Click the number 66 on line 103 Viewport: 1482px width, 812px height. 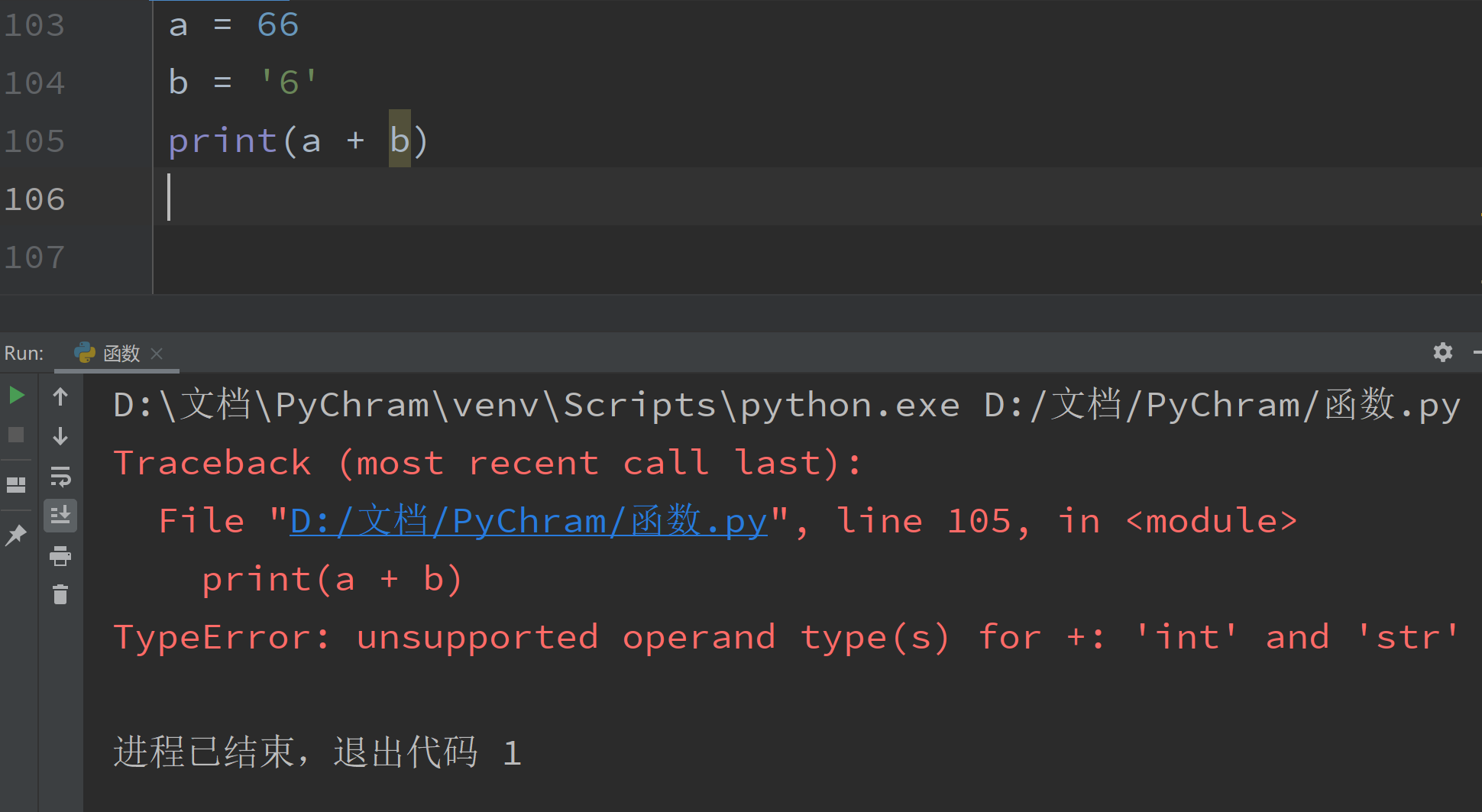tap(278, 25)
